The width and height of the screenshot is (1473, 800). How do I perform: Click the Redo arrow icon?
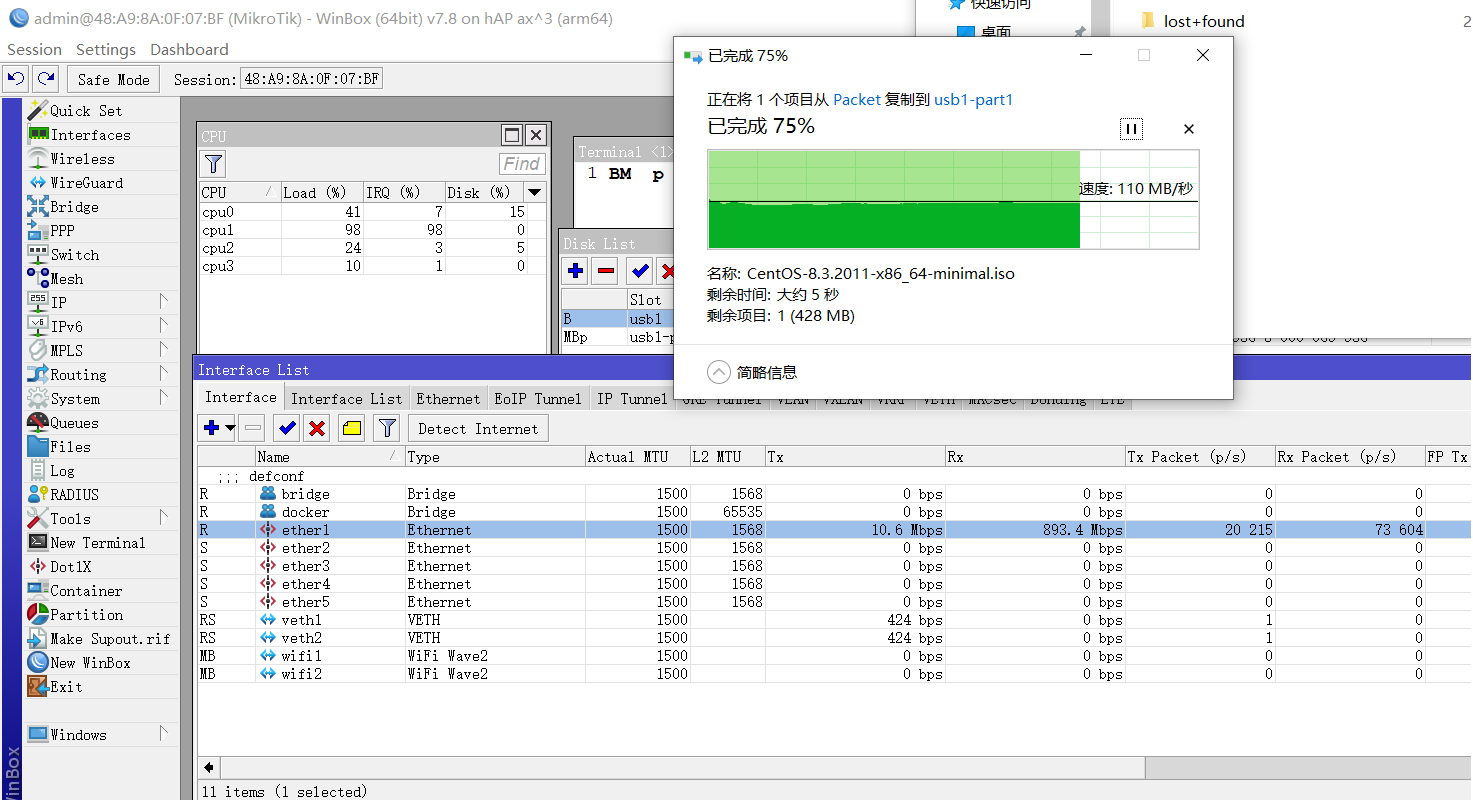[x=46, y=79]
